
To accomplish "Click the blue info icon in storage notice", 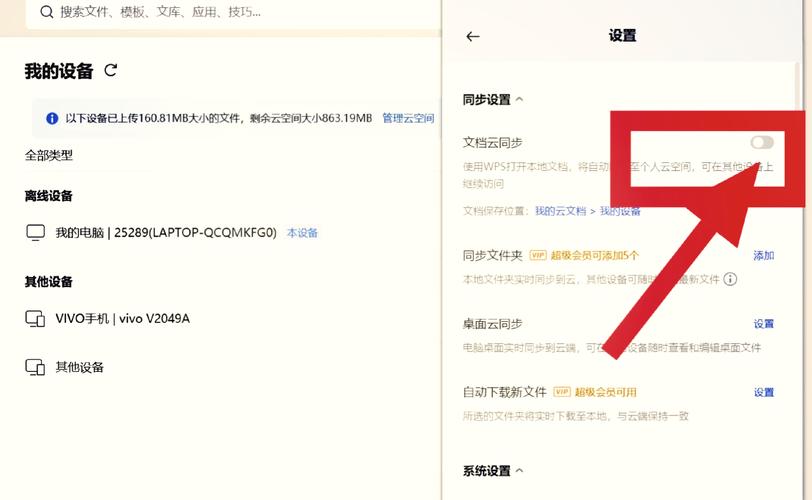I will pos(52,118).
